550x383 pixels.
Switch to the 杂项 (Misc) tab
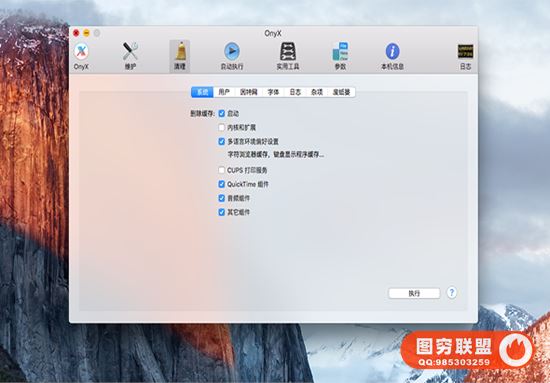pos(316,92)
